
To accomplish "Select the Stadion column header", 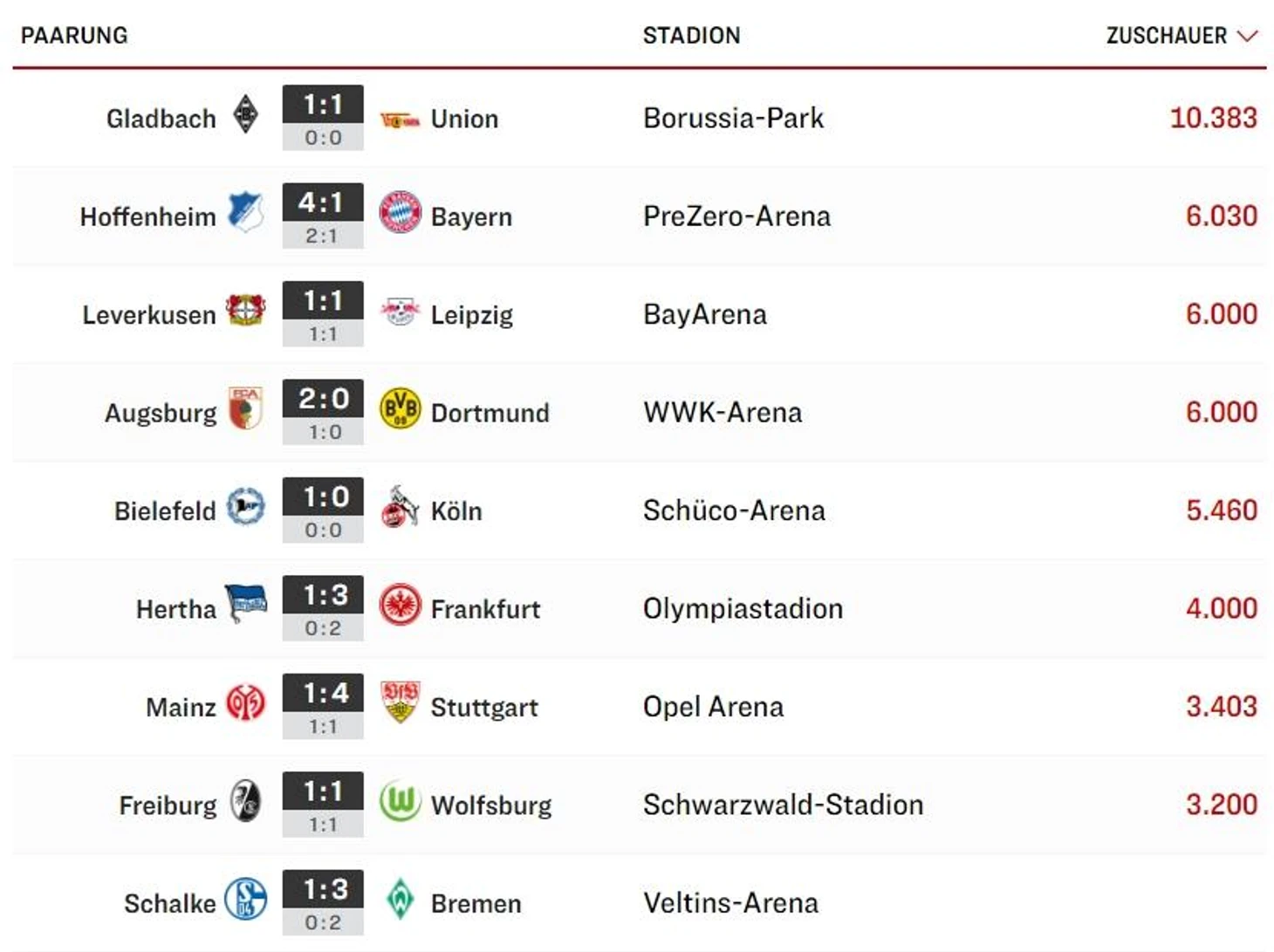I will coord(691,36).
